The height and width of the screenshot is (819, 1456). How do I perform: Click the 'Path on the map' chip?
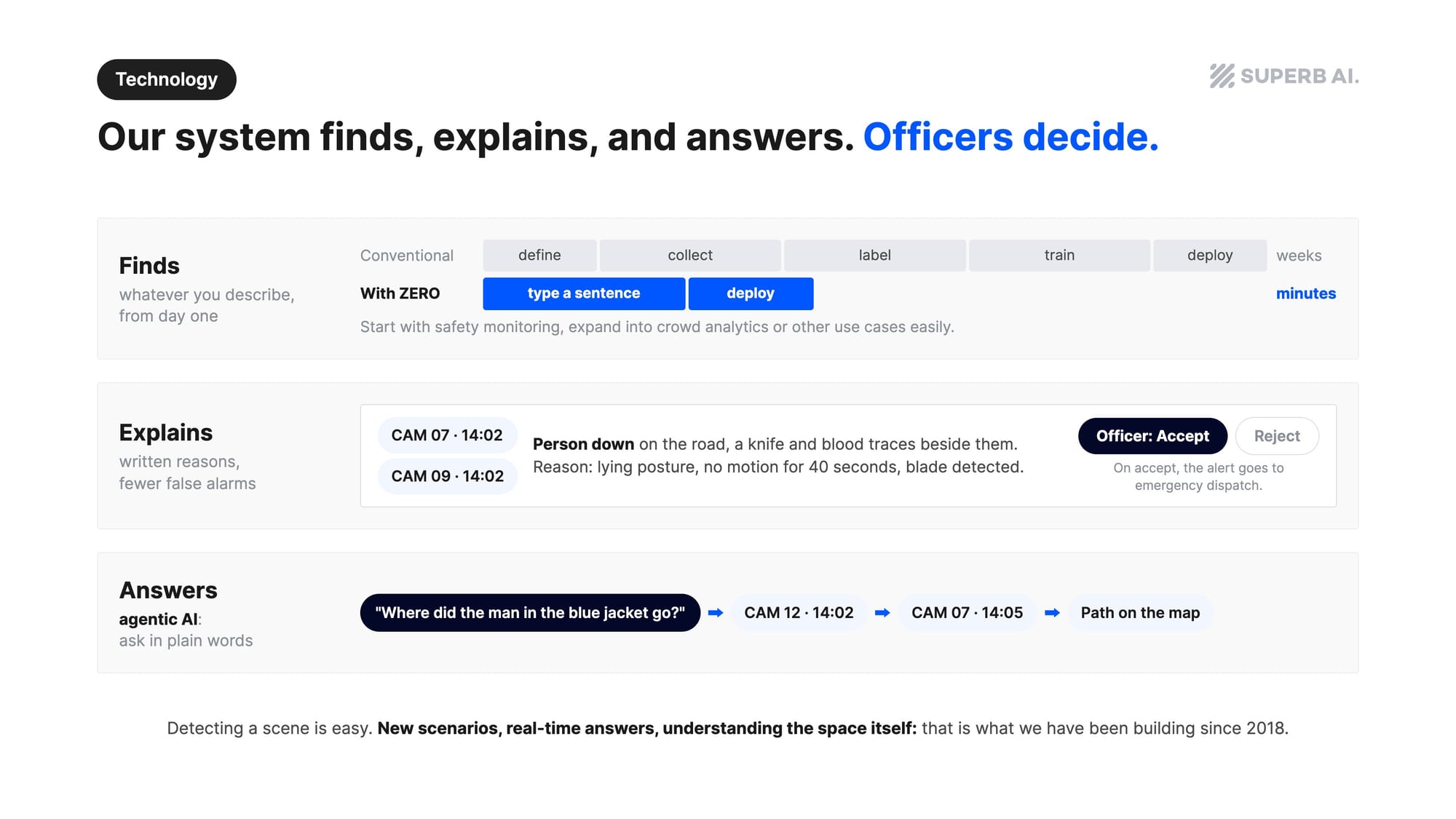[x=1140, y=613]
